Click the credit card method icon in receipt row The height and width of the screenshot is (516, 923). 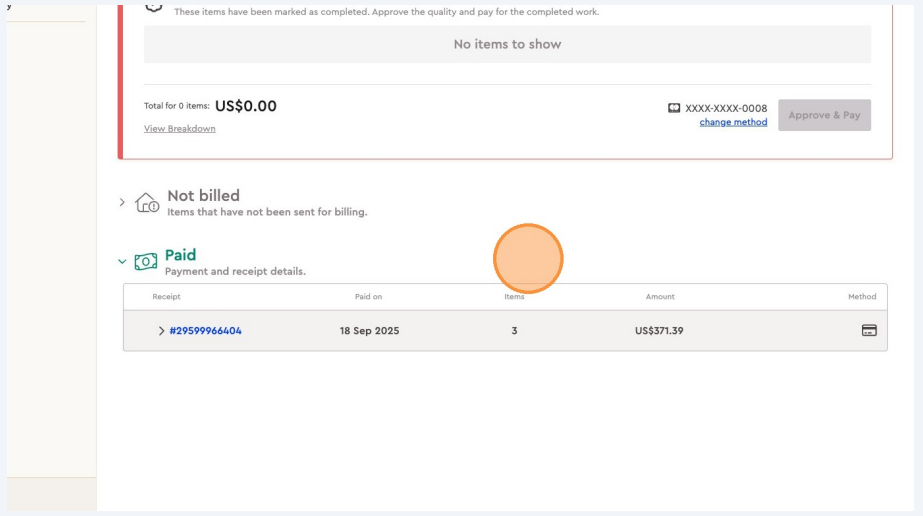pyautogui.click(x=869, y=330)
